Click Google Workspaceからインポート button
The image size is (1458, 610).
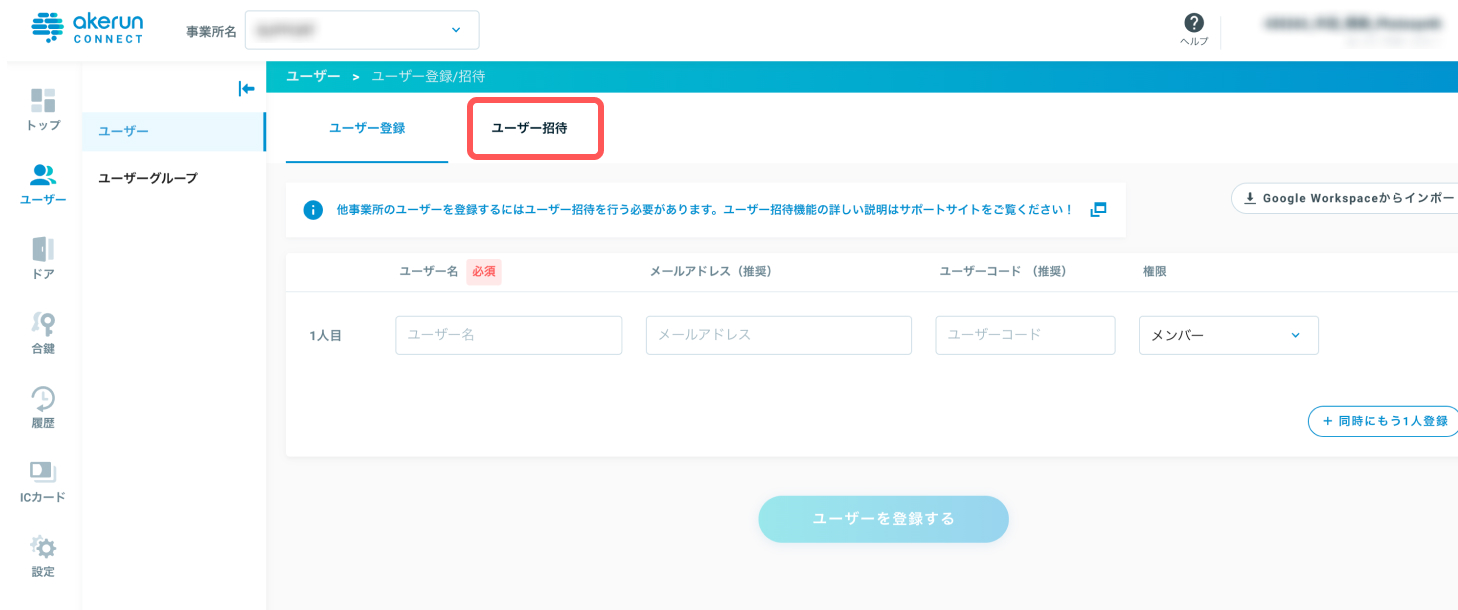pos(1344,198)
